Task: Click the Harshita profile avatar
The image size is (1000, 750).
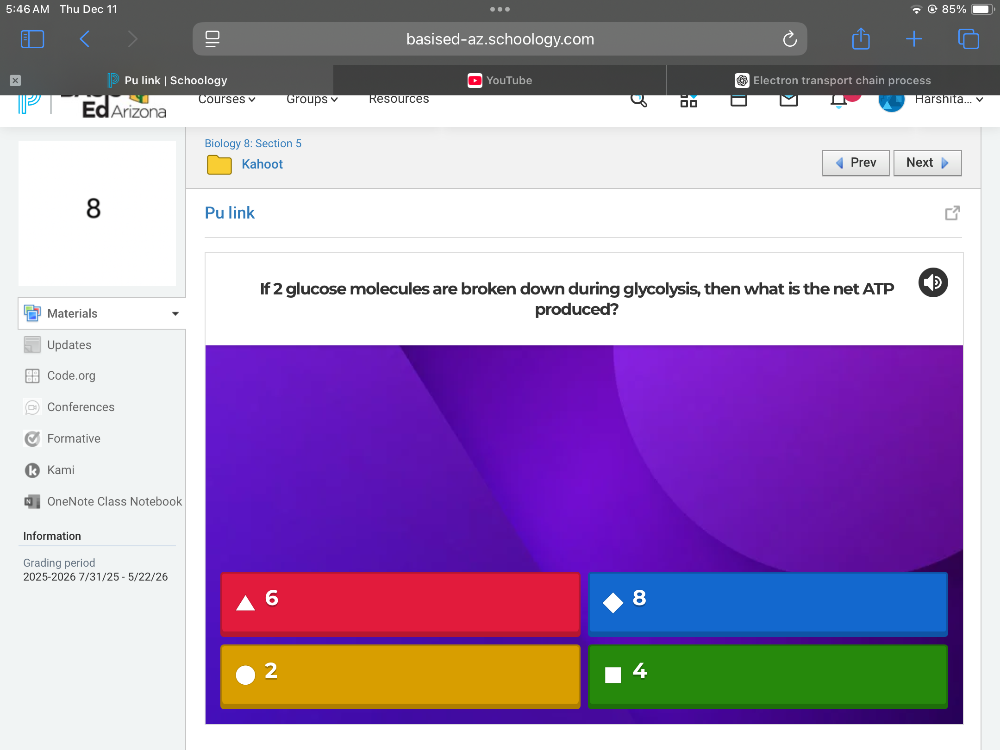Action: coord(890,99)
